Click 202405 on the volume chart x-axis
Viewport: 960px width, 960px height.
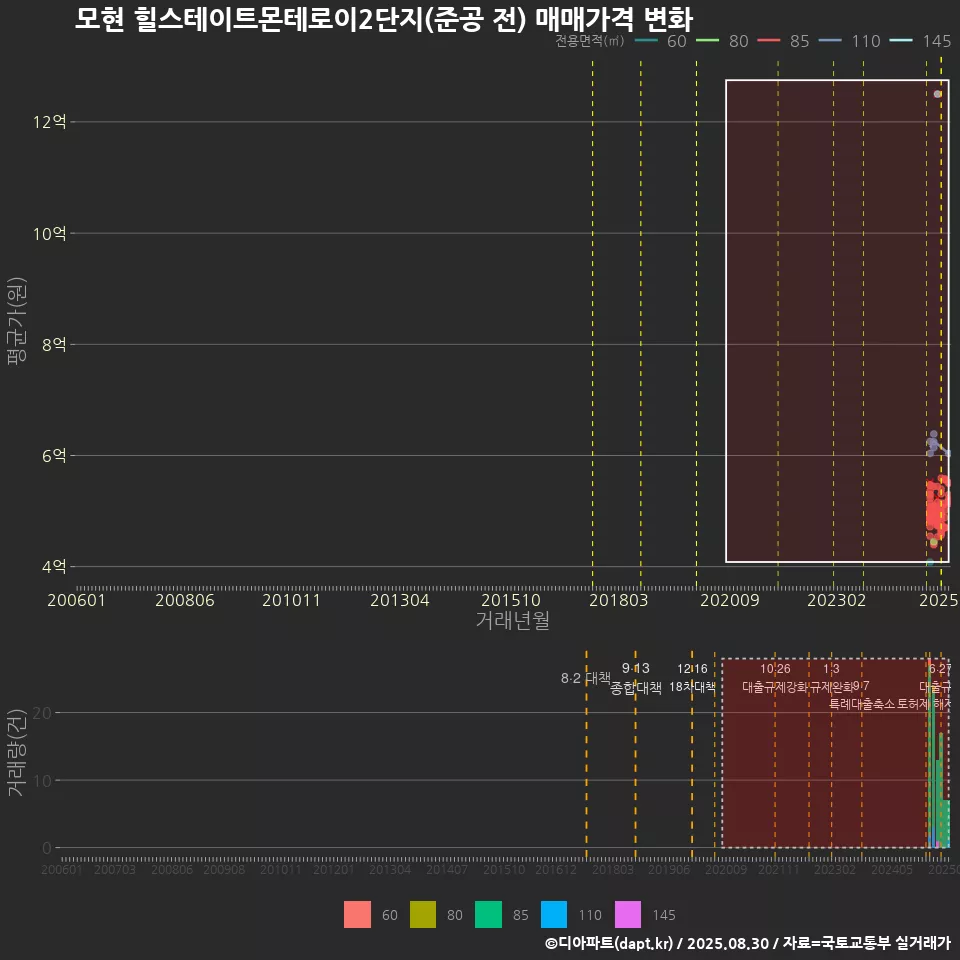click(x=892, y=869)
